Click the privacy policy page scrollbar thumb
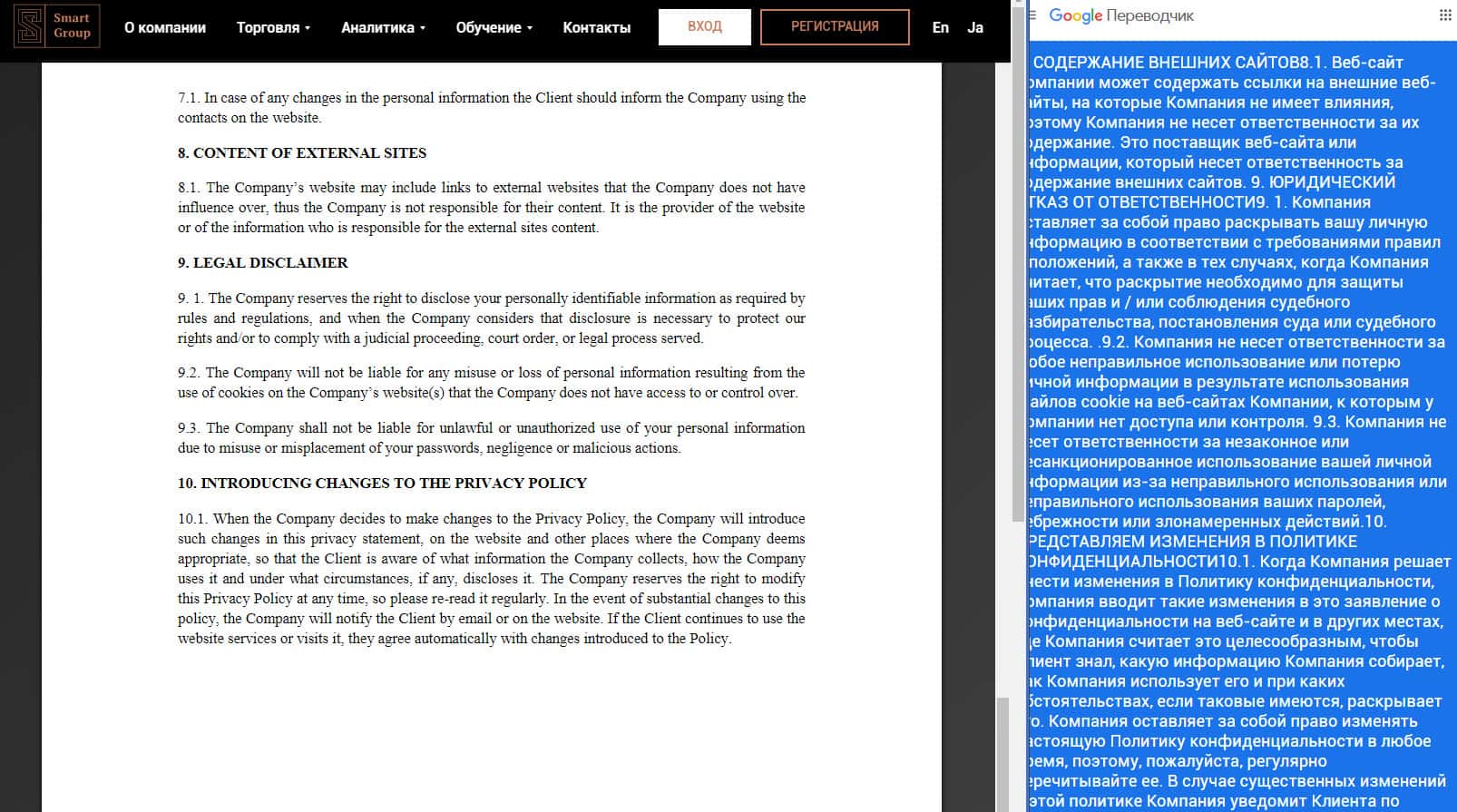 coord(1002,753)
